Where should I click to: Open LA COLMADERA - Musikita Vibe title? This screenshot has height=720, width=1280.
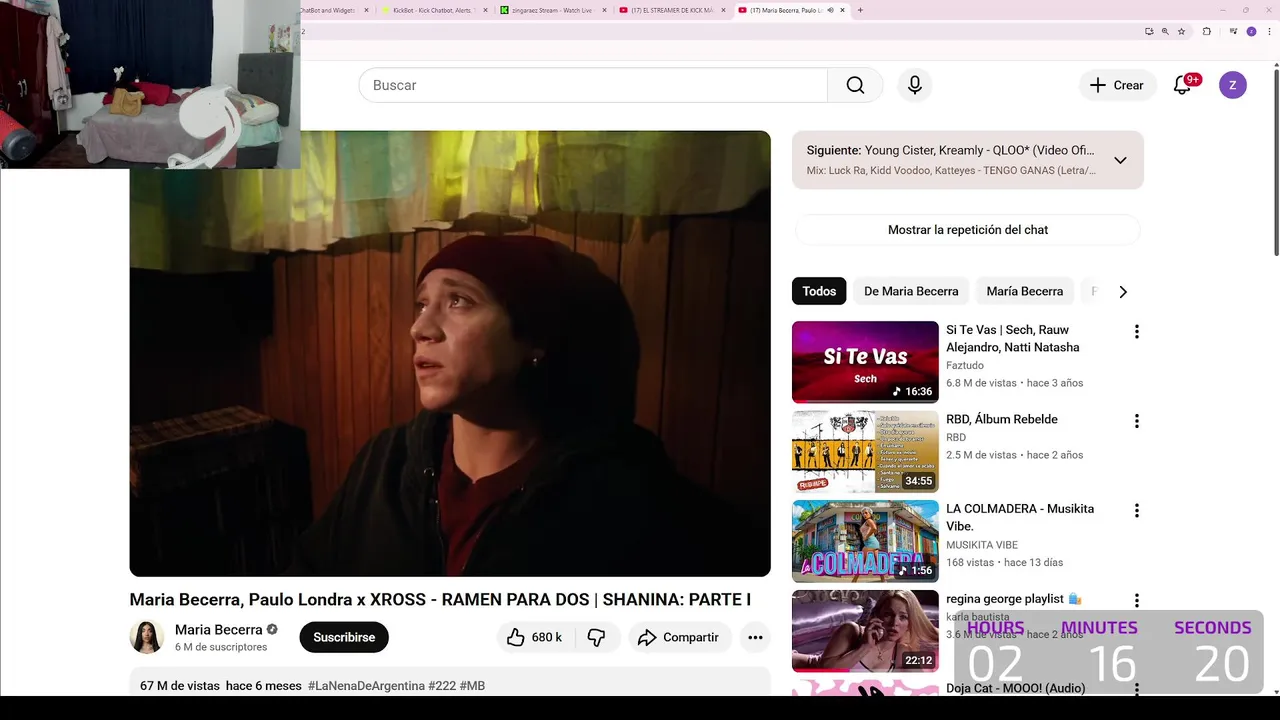(1020, 517)
